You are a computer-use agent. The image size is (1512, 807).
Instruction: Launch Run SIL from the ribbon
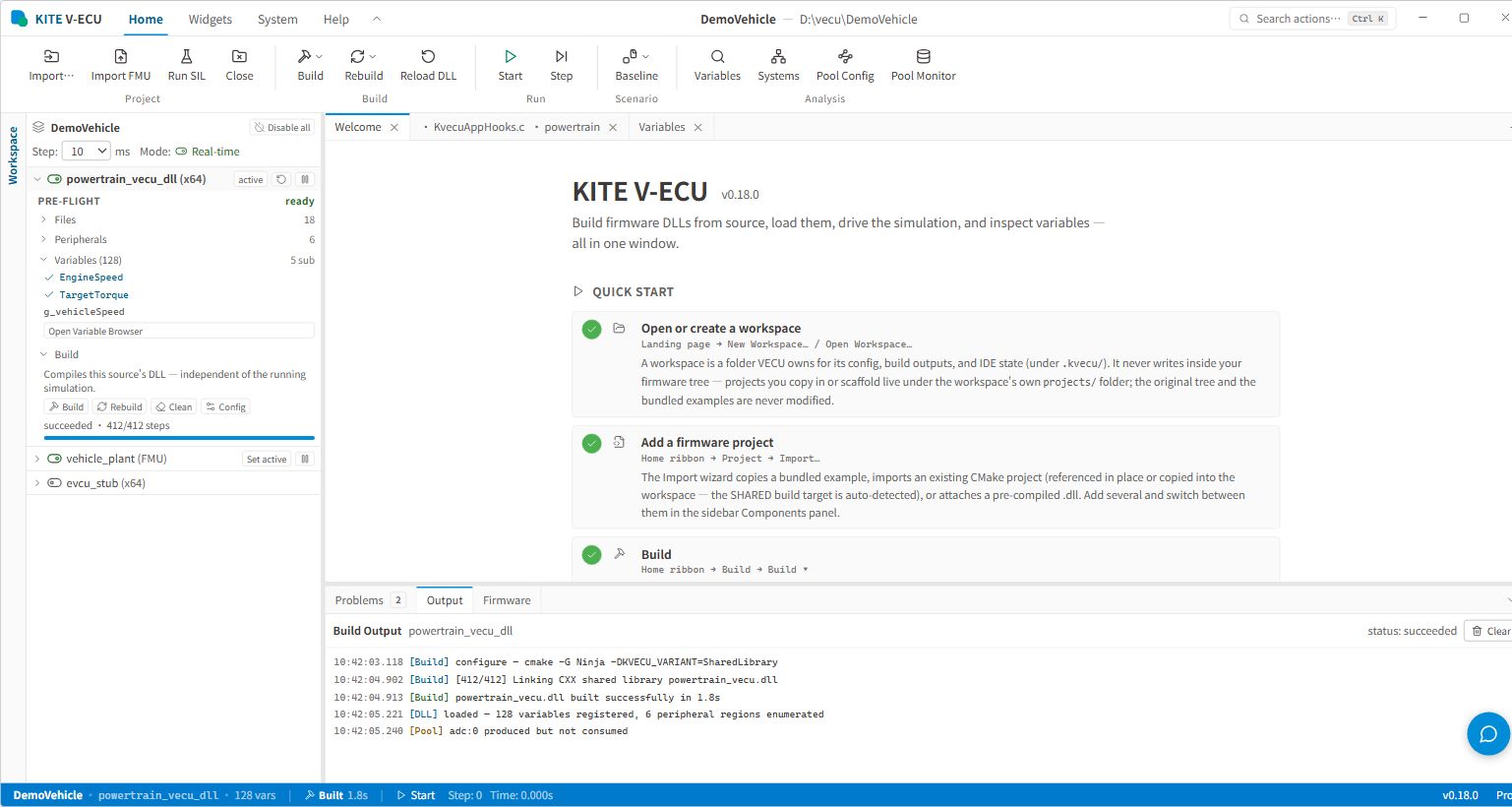[187, 56]
